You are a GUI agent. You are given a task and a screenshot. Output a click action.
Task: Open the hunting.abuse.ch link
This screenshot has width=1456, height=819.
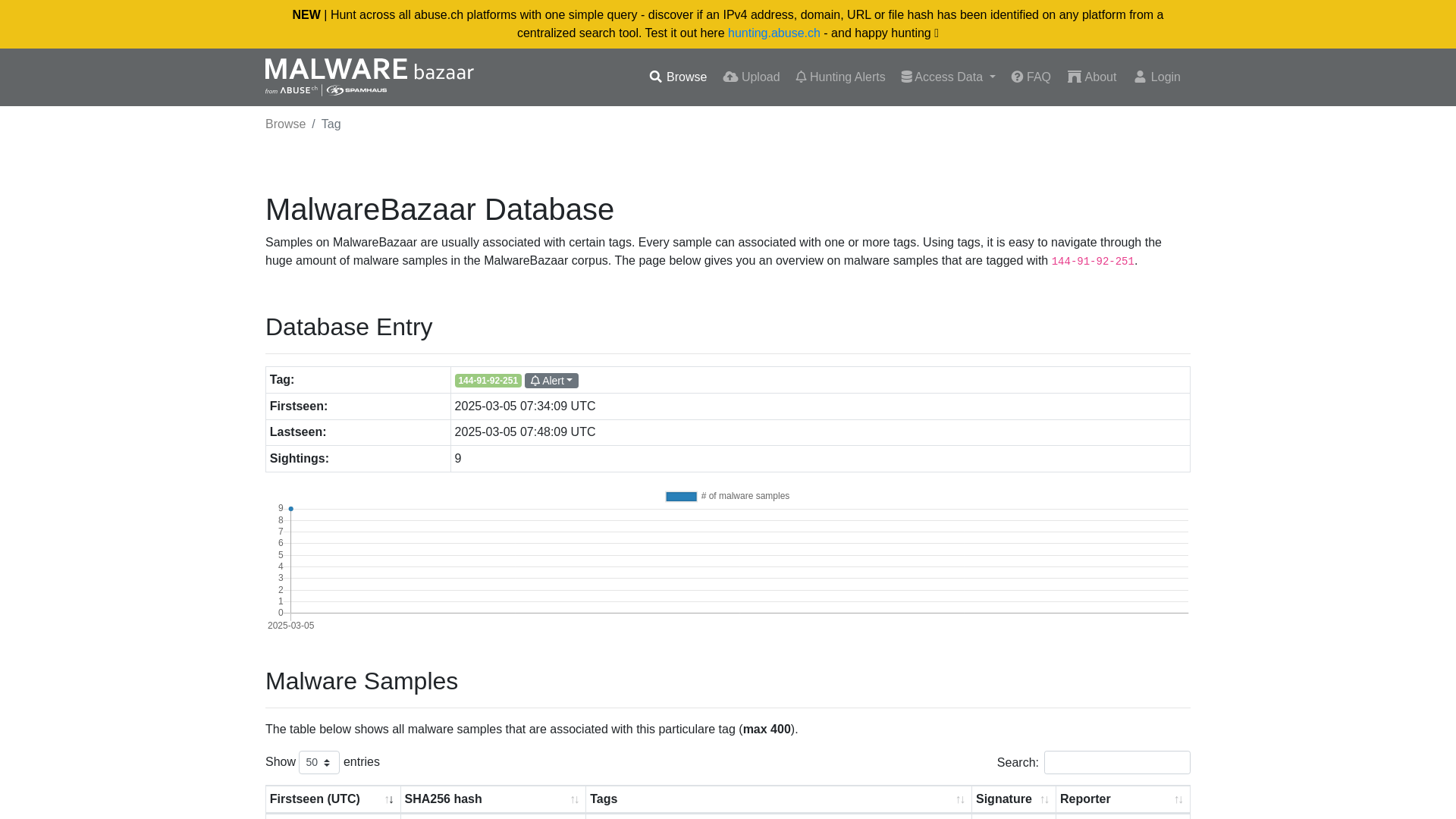pos(773,33)
